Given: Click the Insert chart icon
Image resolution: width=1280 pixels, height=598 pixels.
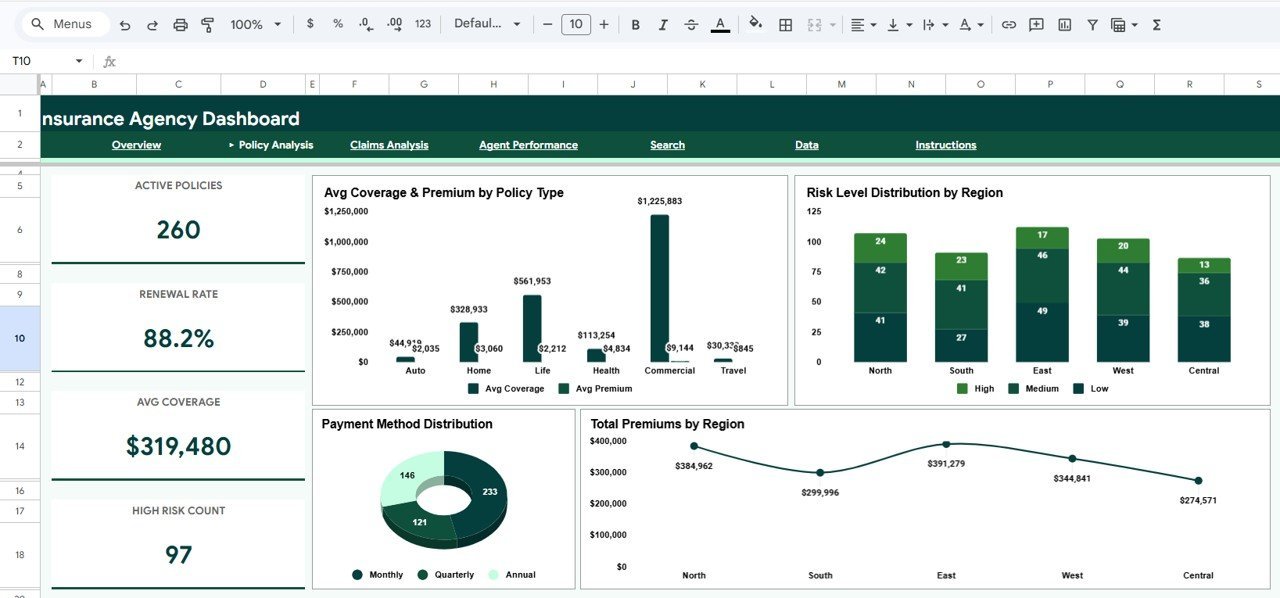Looking at the screenshot, I should (x=1063, y=23).
